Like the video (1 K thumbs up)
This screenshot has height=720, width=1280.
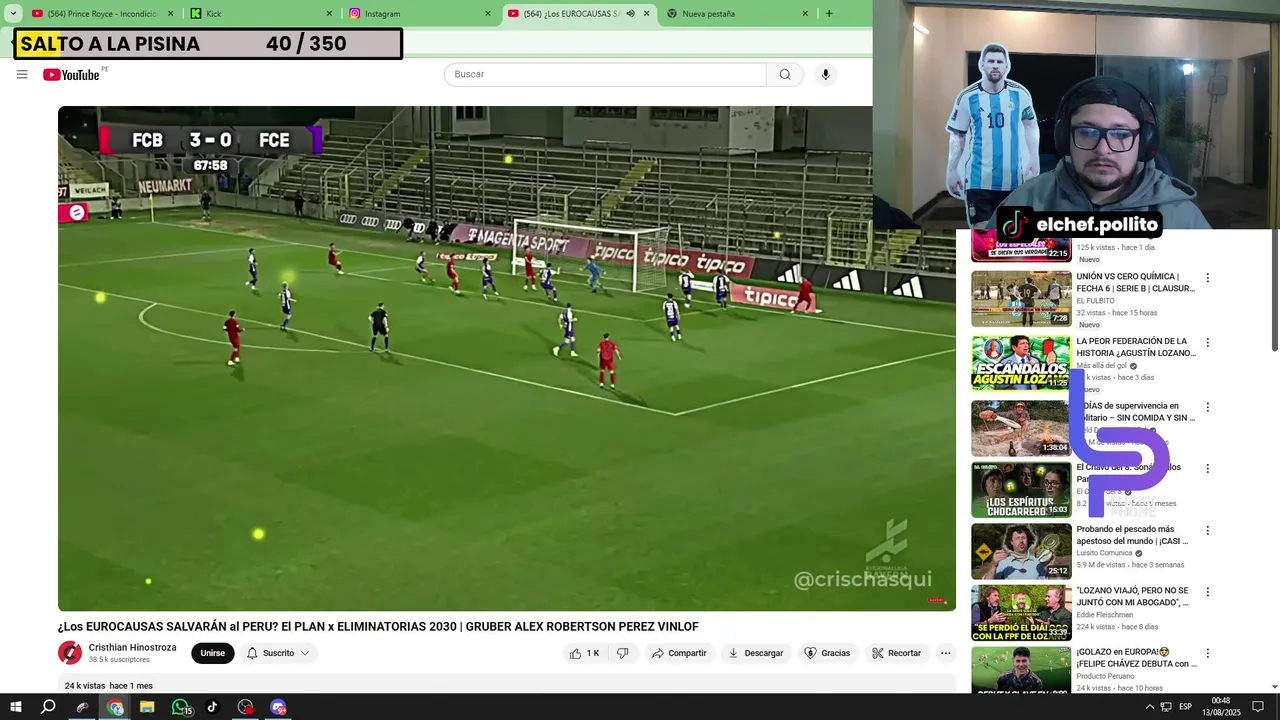(585, 653)
